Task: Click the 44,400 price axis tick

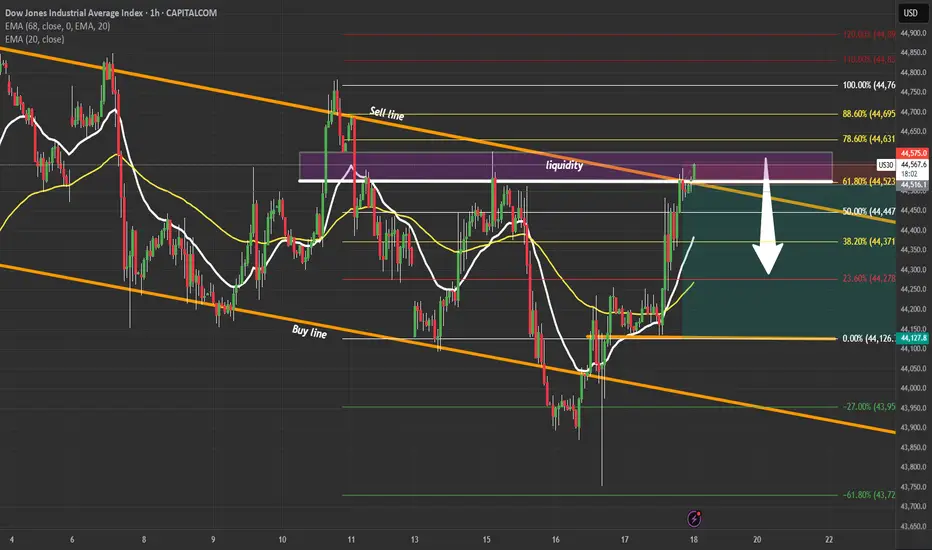Action: (914, 230)
